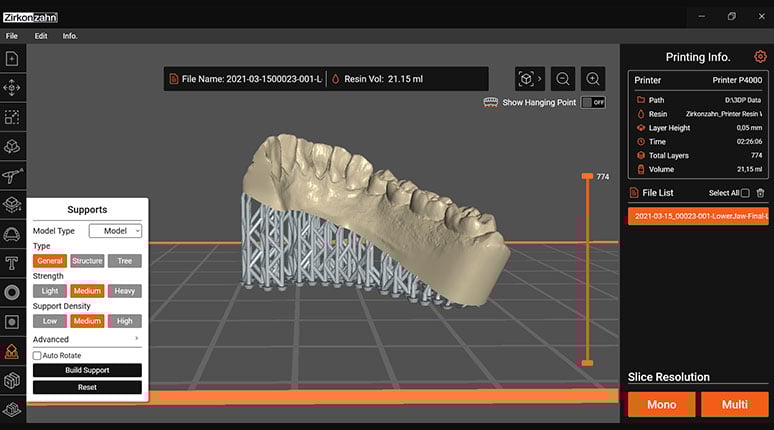Expand the Advanced supports section
The image size is (774, 430).
(87, 339)
